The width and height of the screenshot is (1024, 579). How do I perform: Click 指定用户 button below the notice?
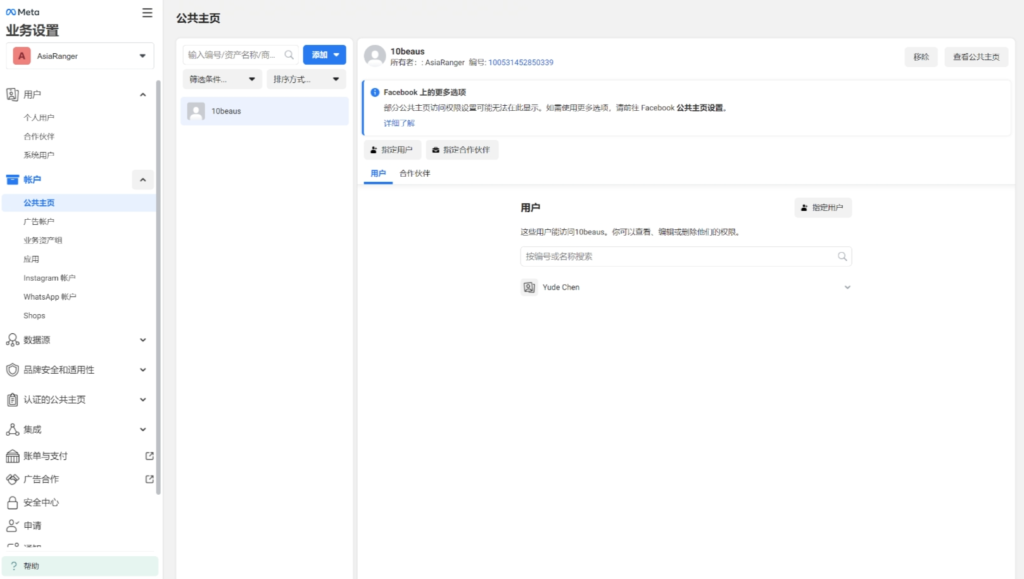click(392, 150)
